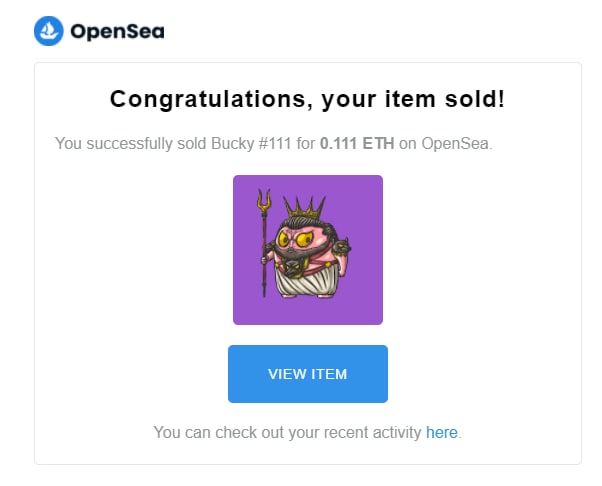Click the white skirt on Bucky character

pos(307,280)
